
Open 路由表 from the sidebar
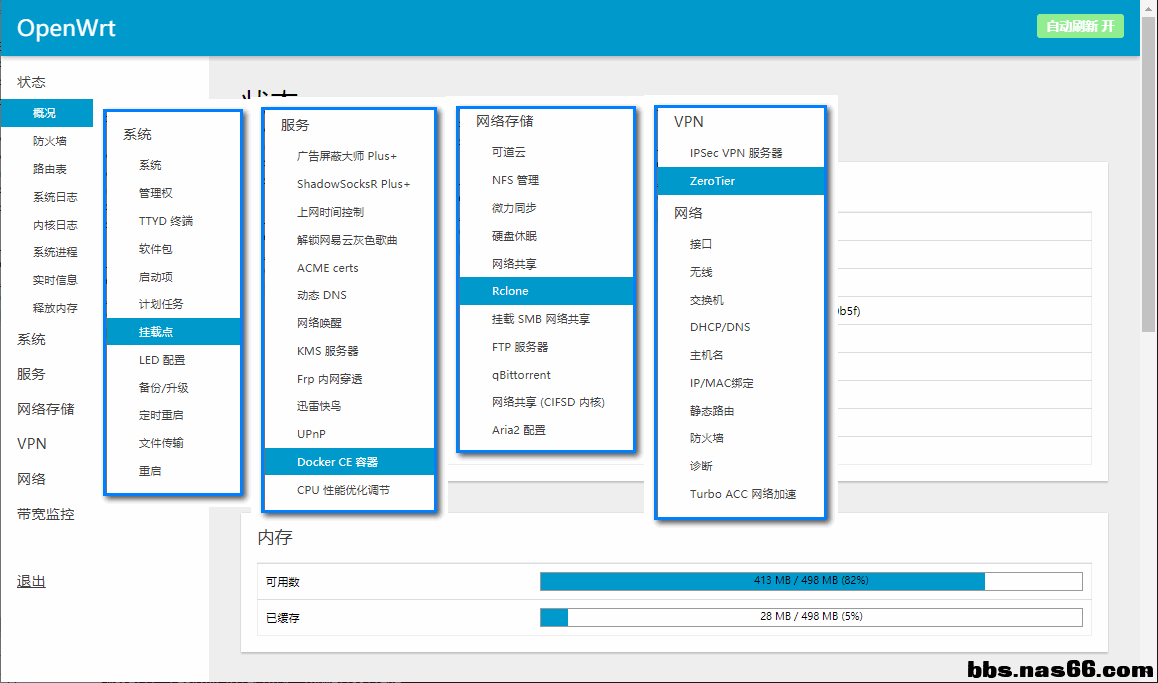[x=49, y=169]
